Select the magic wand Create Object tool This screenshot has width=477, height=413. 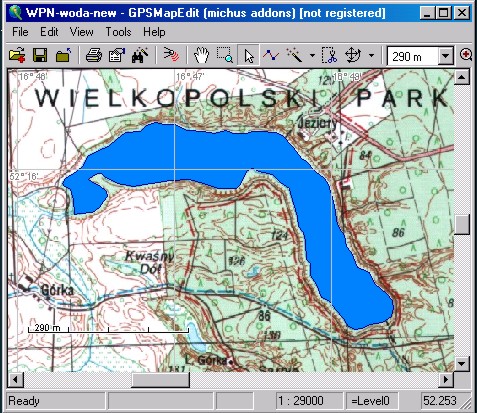tap(294, 55)
